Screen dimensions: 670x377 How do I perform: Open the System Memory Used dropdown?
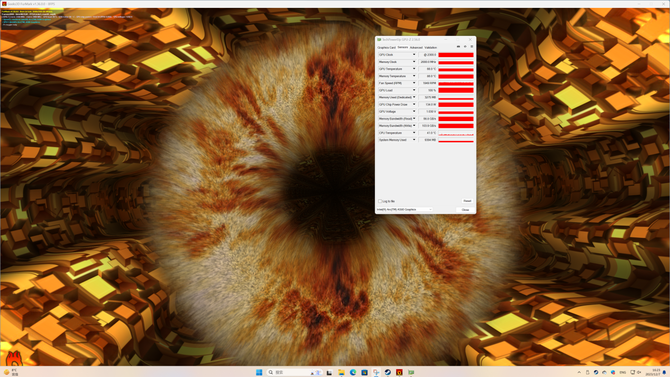(414, 140)
